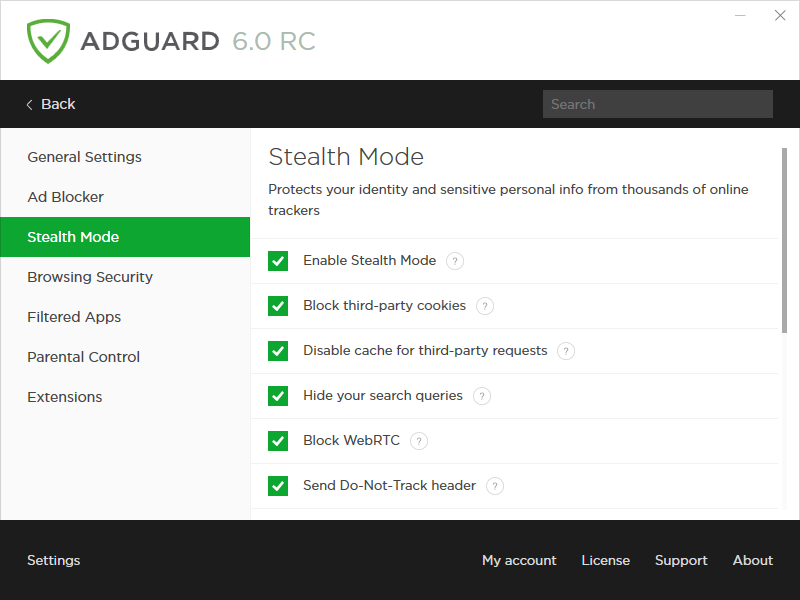Image resolution: width=800 pixels, height=600 pixels.
Task: Open My account link
Action: point(519,560)
